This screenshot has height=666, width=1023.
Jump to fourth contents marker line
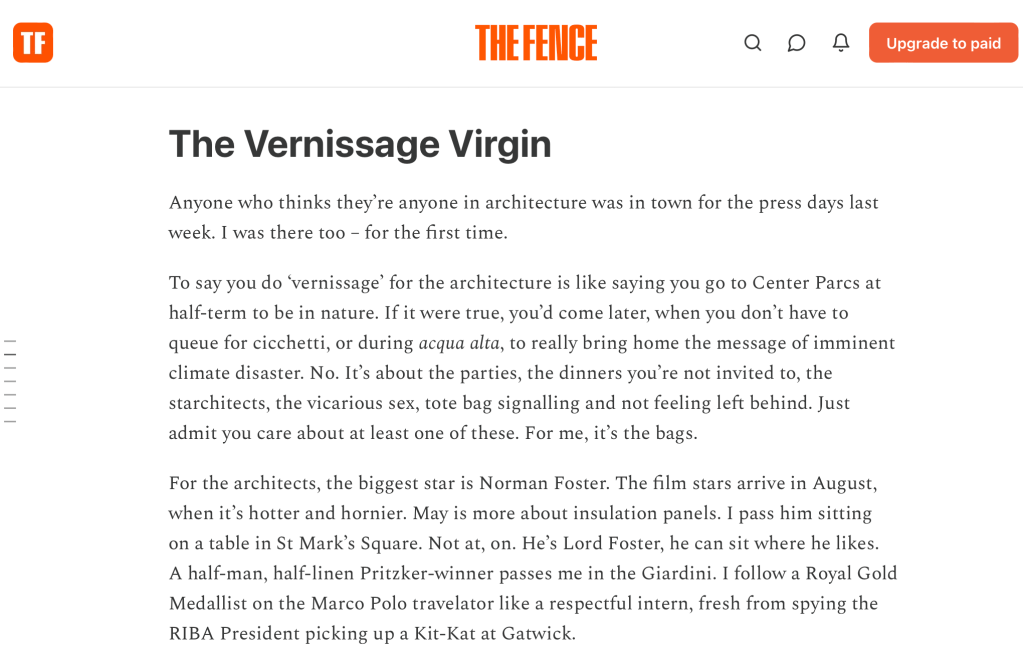tap(10, 381)
